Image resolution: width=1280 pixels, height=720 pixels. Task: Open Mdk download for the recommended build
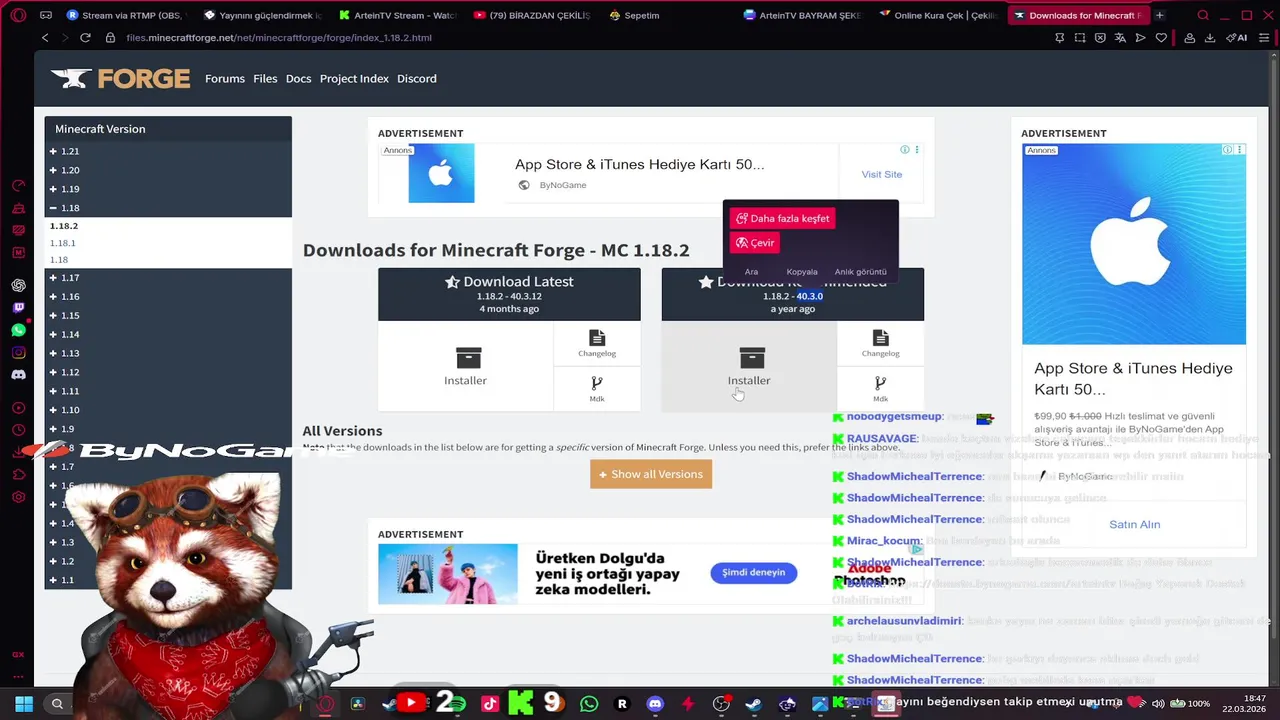[880, 388]
